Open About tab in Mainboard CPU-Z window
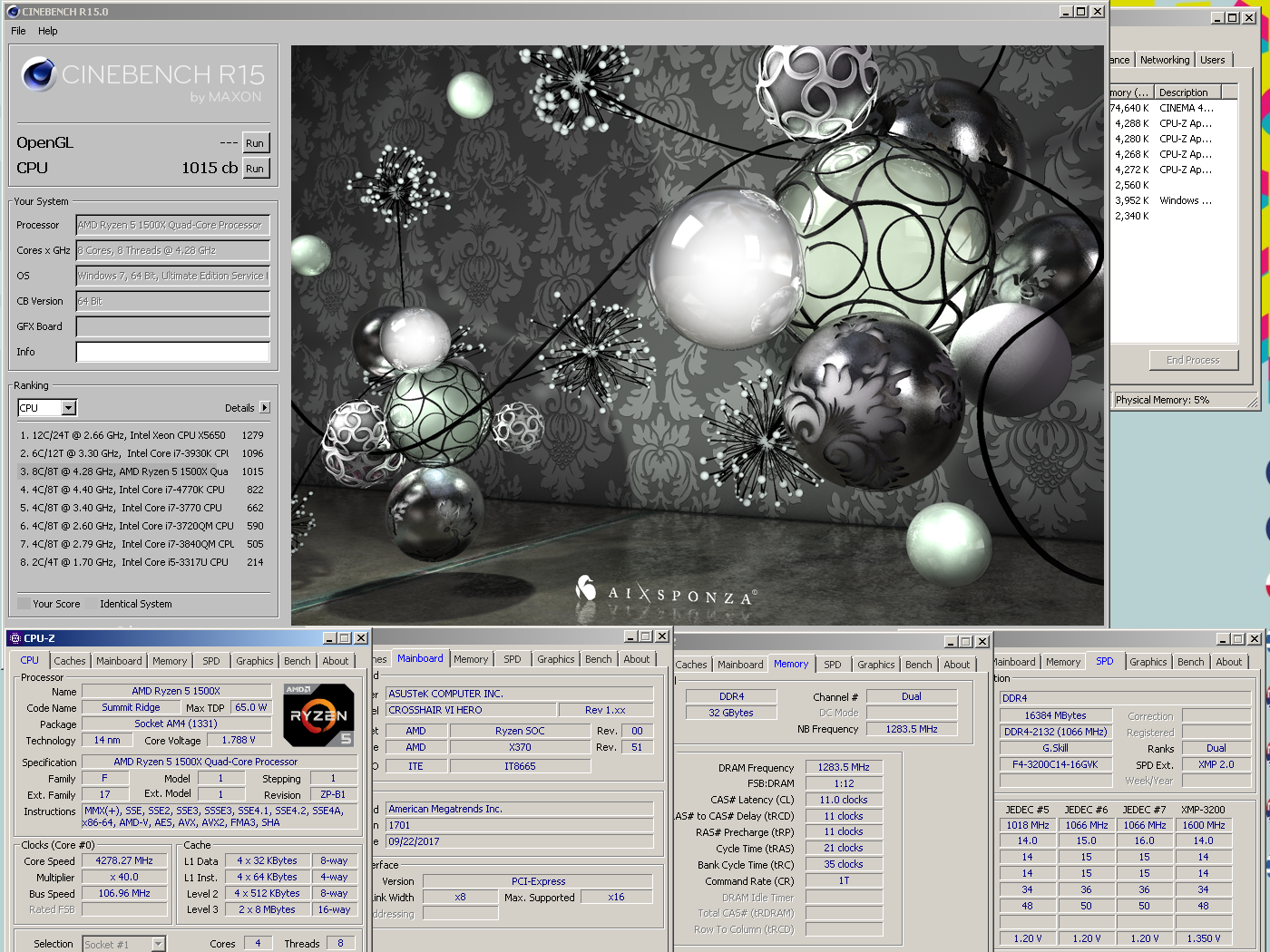Screen dimensions: 1270x952 pyautogui.click(x=636, y=659)
